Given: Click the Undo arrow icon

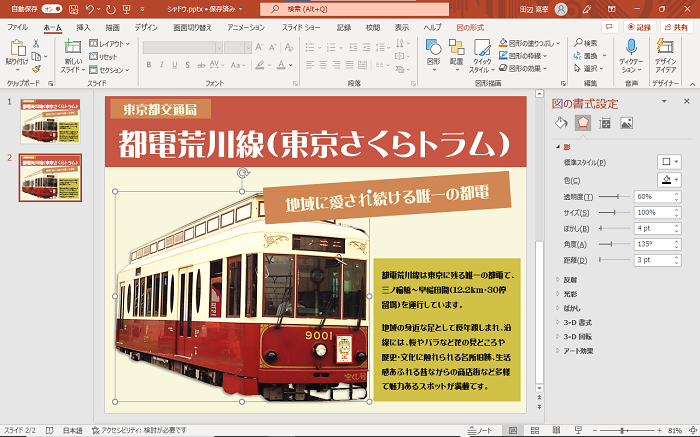Looking at the screenshot, I should click(90, 9).
